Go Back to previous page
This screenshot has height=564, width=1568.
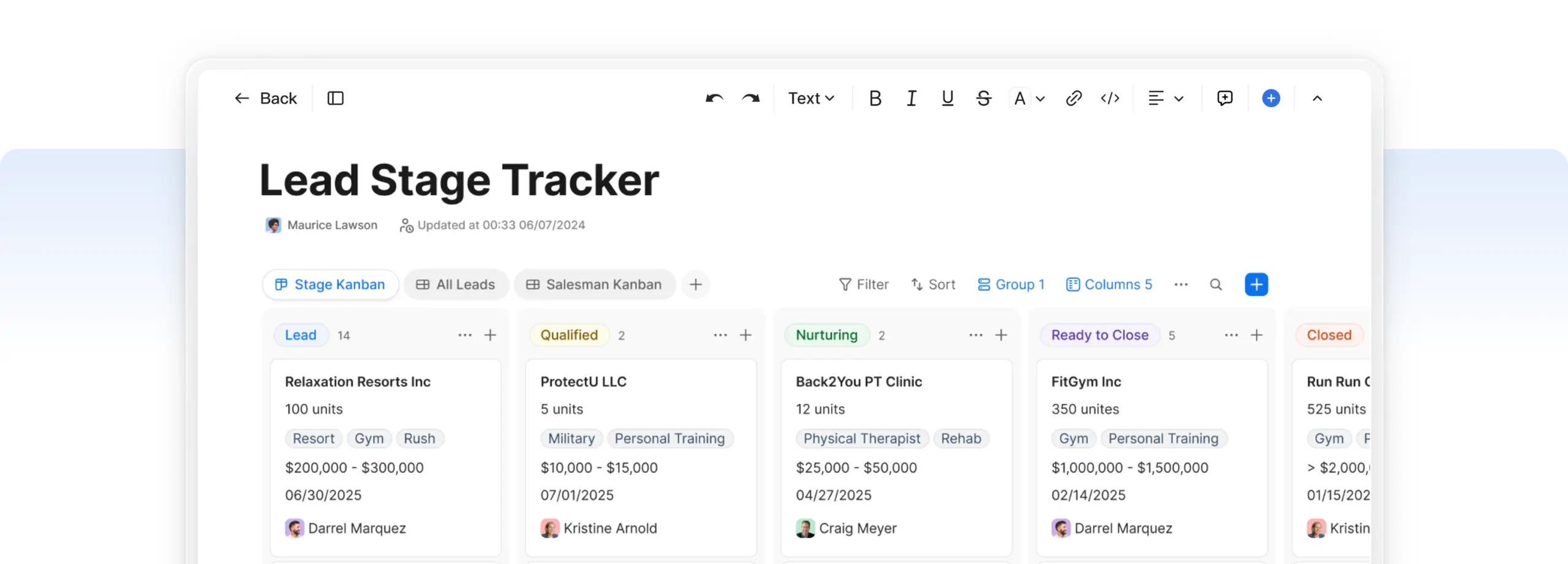(266, 98)
